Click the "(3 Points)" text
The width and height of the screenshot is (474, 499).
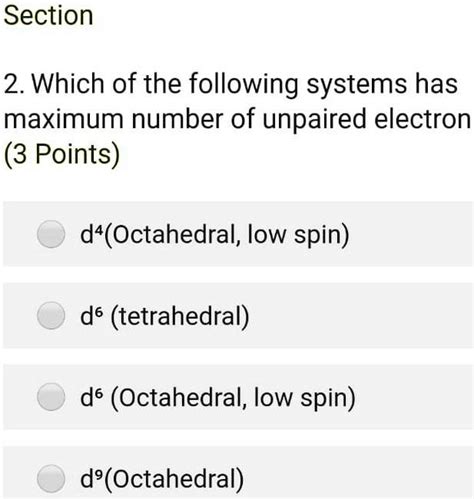[x=62, y=155]
